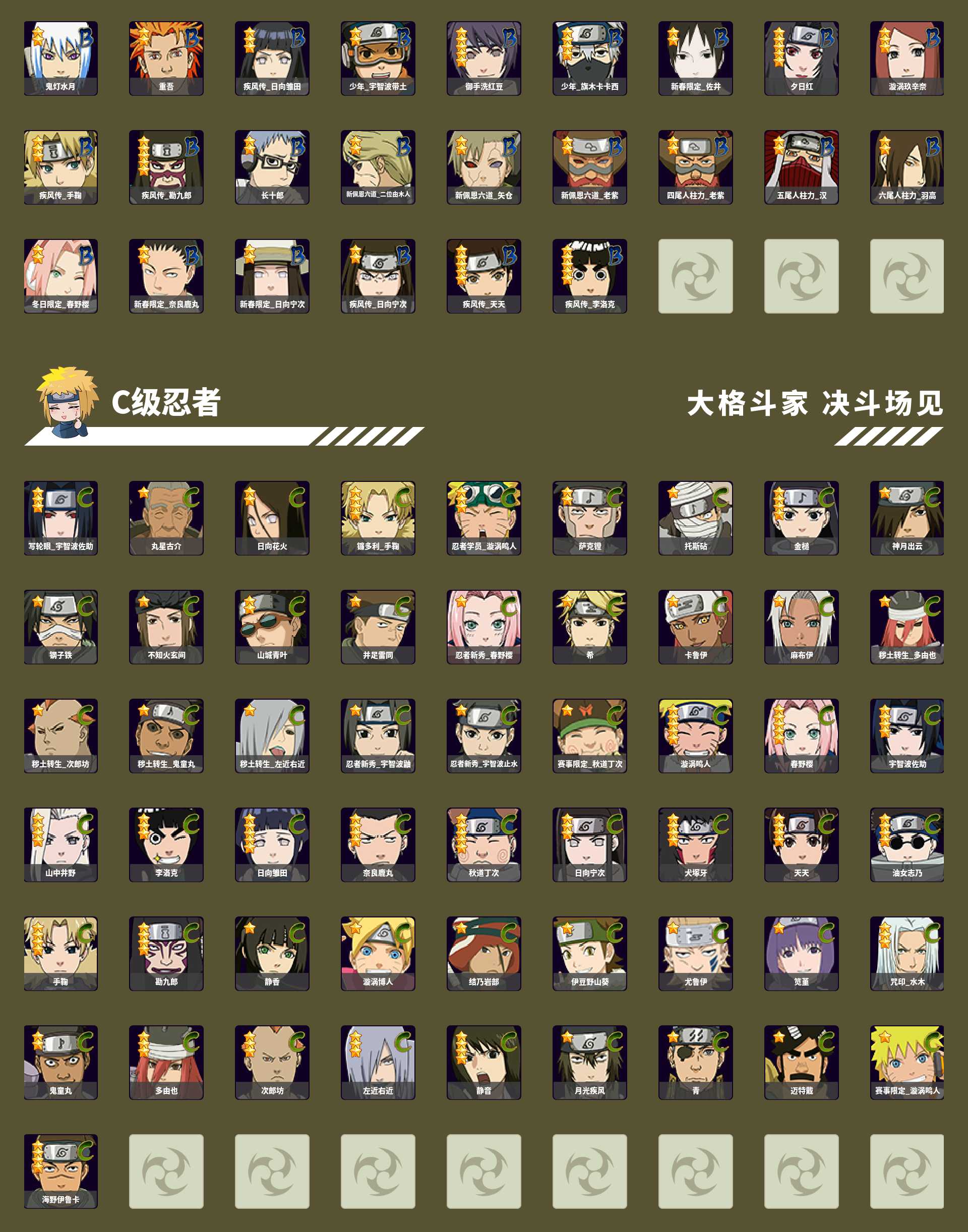Choose the 夕日红 character icon

802,58
